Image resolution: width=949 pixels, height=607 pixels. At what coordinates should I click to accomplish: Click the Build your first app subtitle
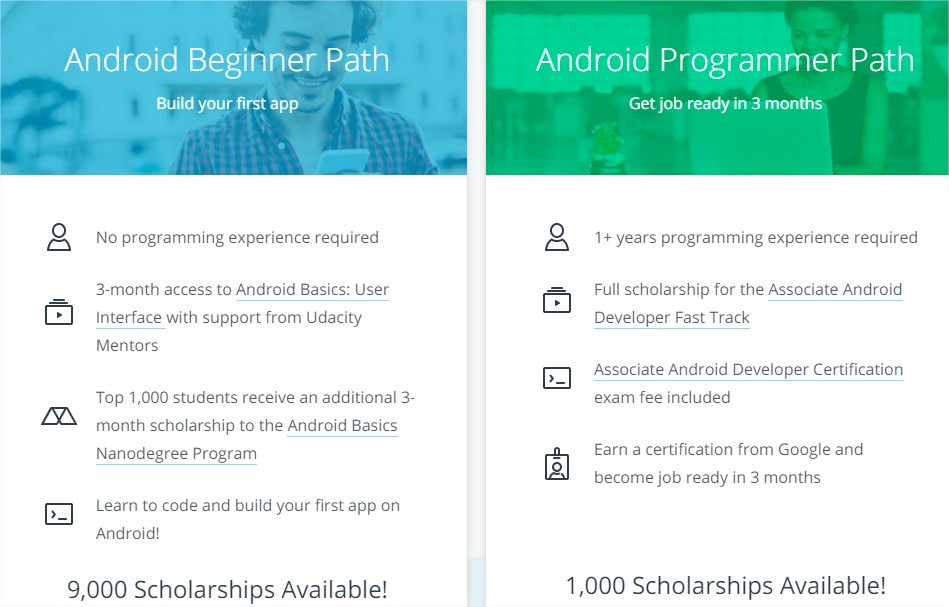click(x=227, y=103)
